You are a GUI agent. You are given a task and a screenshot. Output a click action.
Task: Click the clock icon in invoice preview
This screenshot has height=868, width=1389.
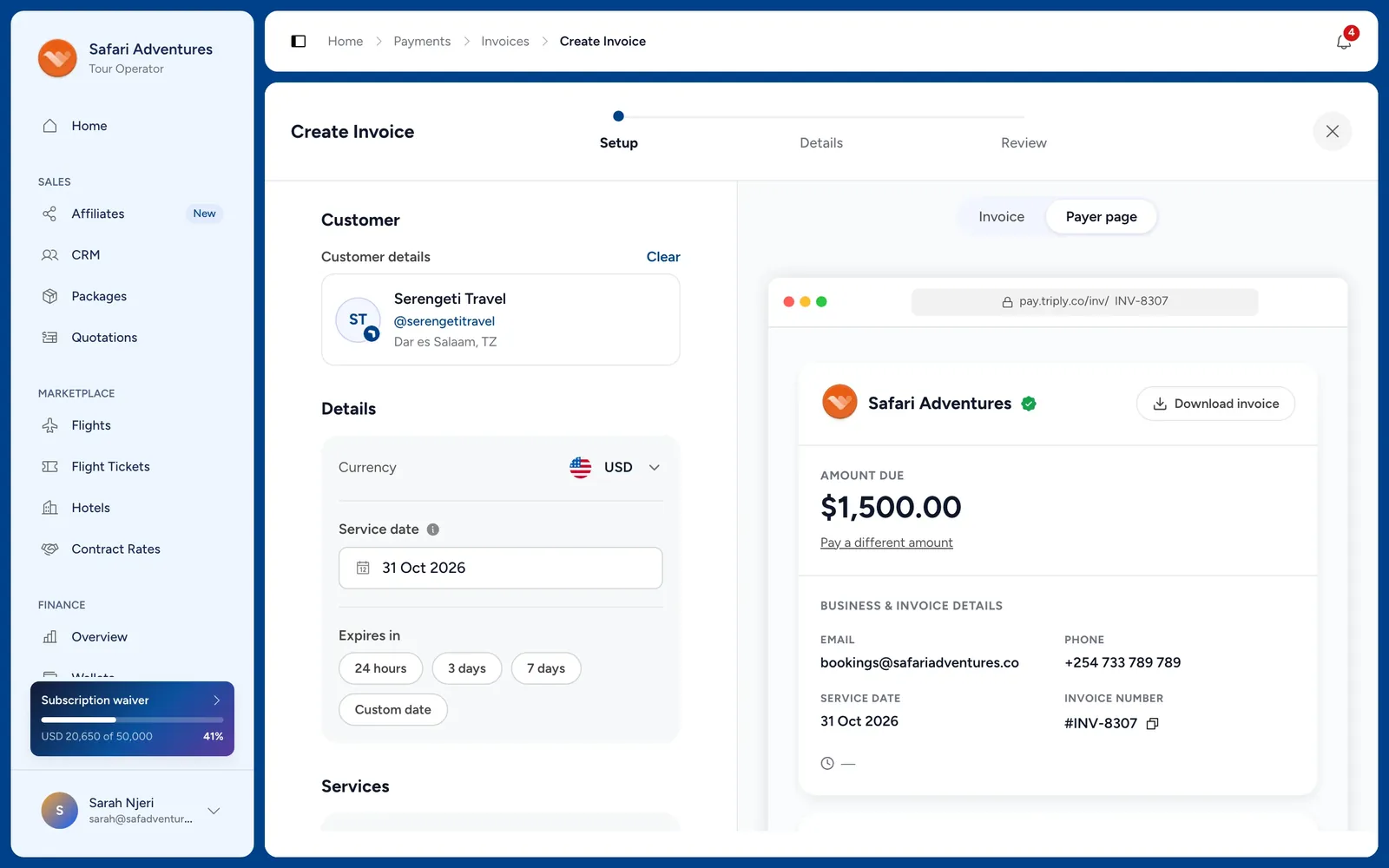click(827, 764)
